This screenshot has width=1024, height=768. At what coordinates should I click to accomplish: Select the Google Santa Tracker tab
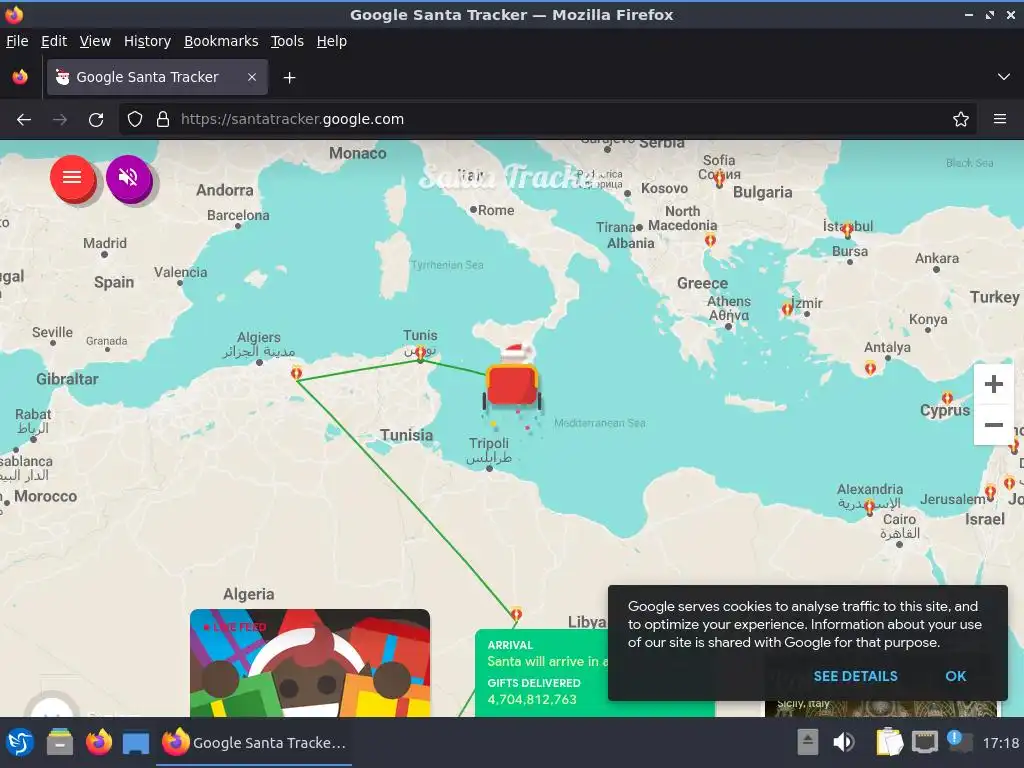click(157, 77)
